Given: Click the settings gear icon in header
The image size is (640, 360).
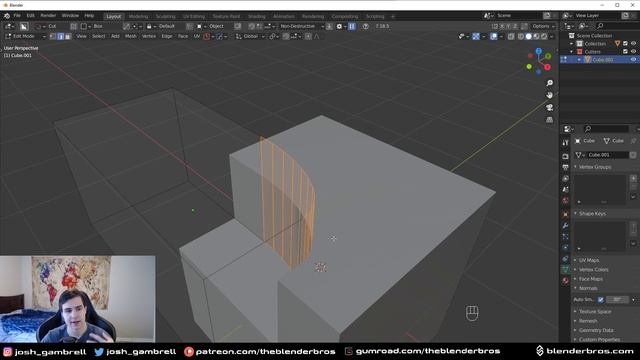Looking at the screenshot, I should [339, 26].
